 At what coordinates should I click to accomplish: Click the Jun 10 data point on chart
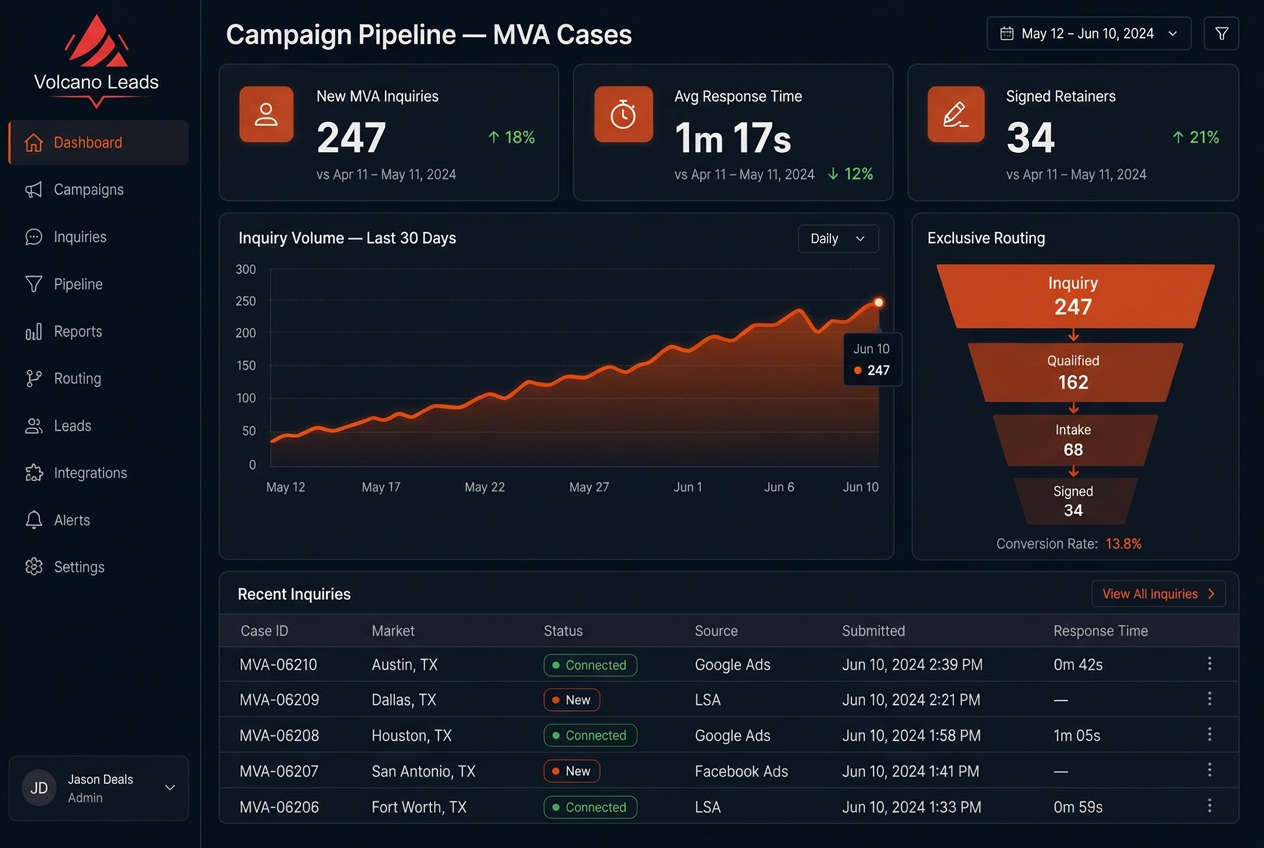879,302
